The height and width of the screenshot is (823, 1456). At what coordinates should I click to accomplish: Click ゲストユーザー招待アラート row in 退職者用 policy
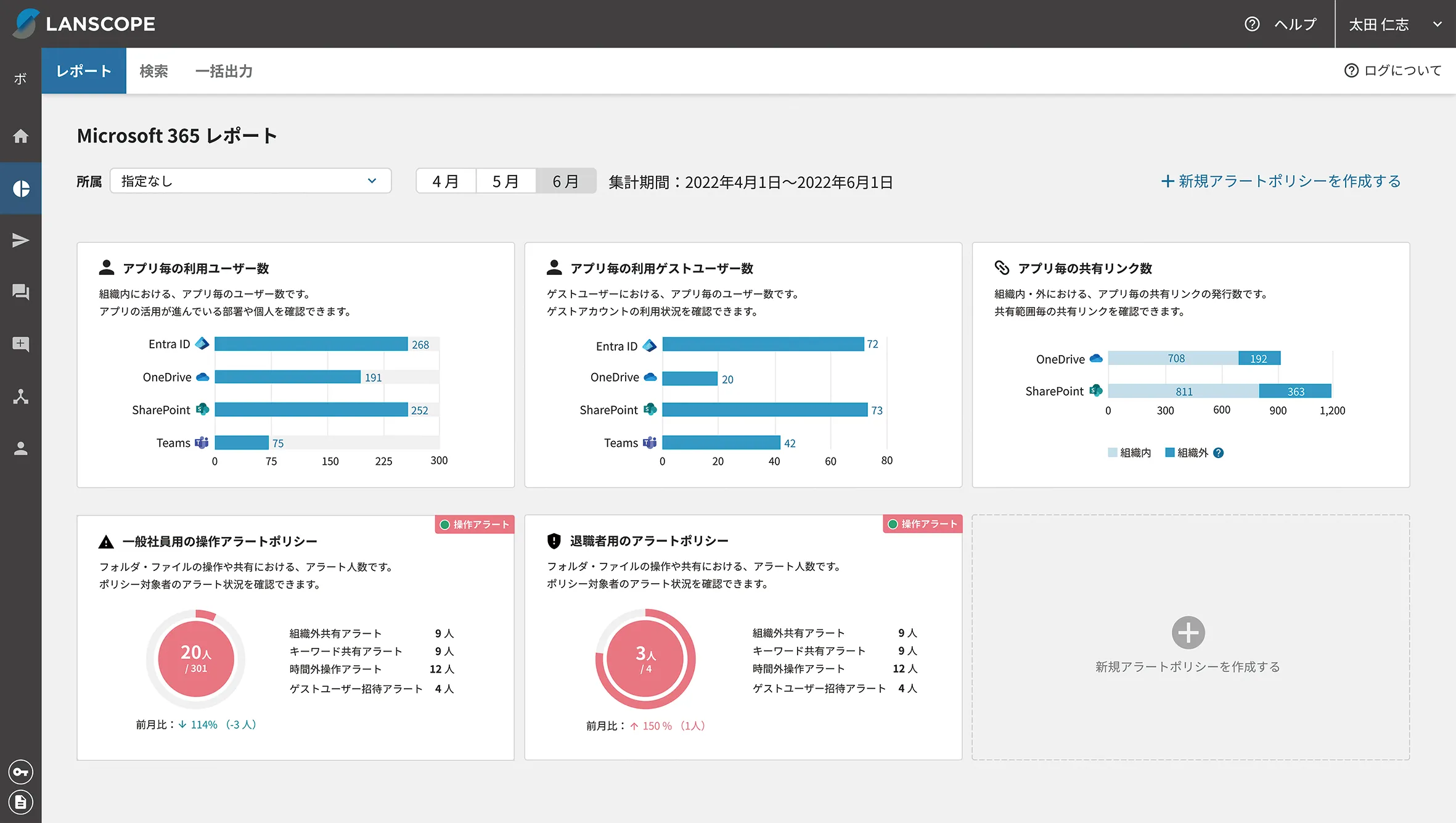[x=835, y=689]
